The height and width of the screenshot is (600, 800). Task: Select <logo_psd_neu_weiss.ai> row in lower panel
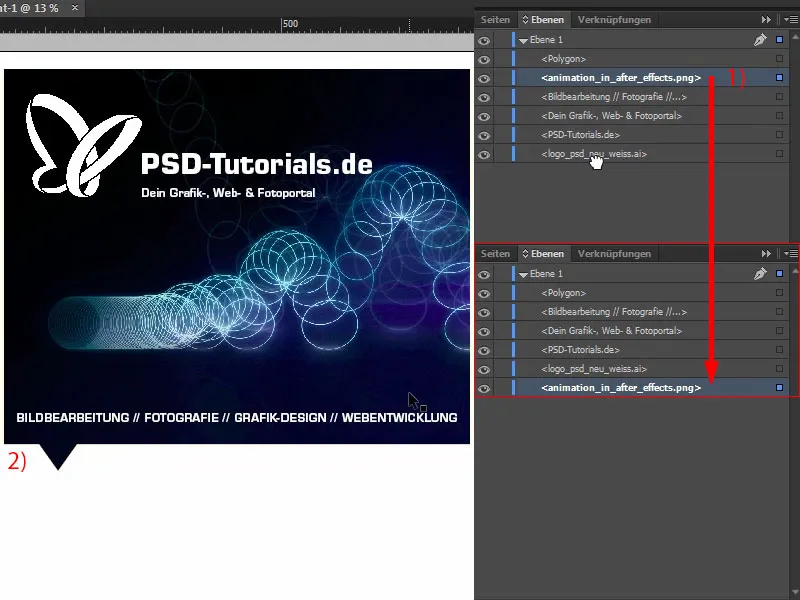tap(633, 368)
